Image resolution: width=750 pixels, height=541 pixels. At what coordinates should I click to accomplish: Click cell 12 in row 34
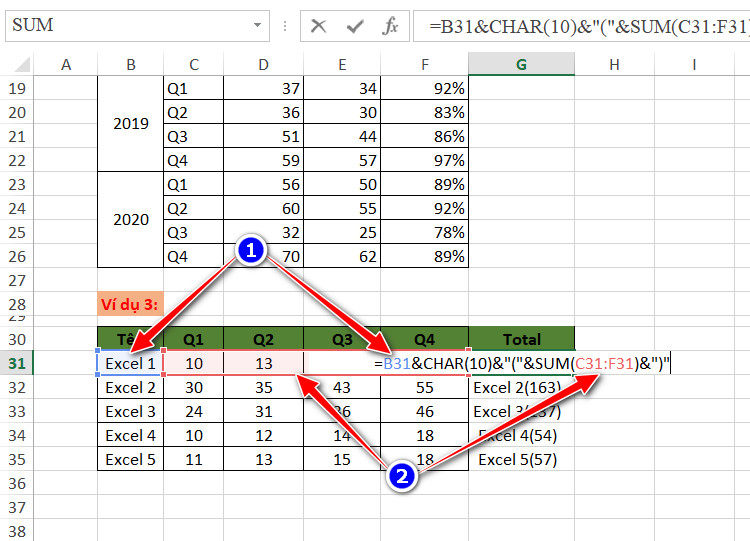click(263, 435)
